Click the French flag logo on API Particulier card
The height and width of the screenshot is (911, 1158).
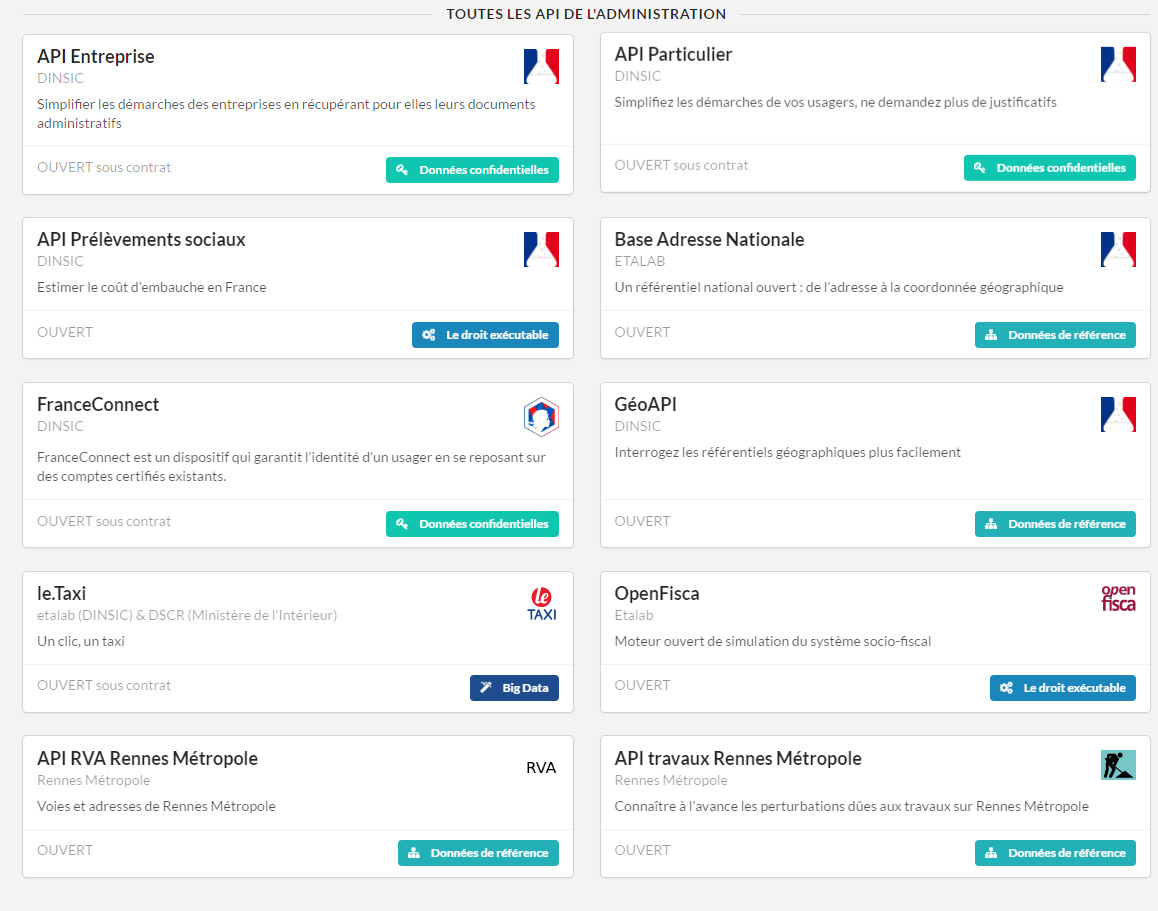click(1118, 64)
